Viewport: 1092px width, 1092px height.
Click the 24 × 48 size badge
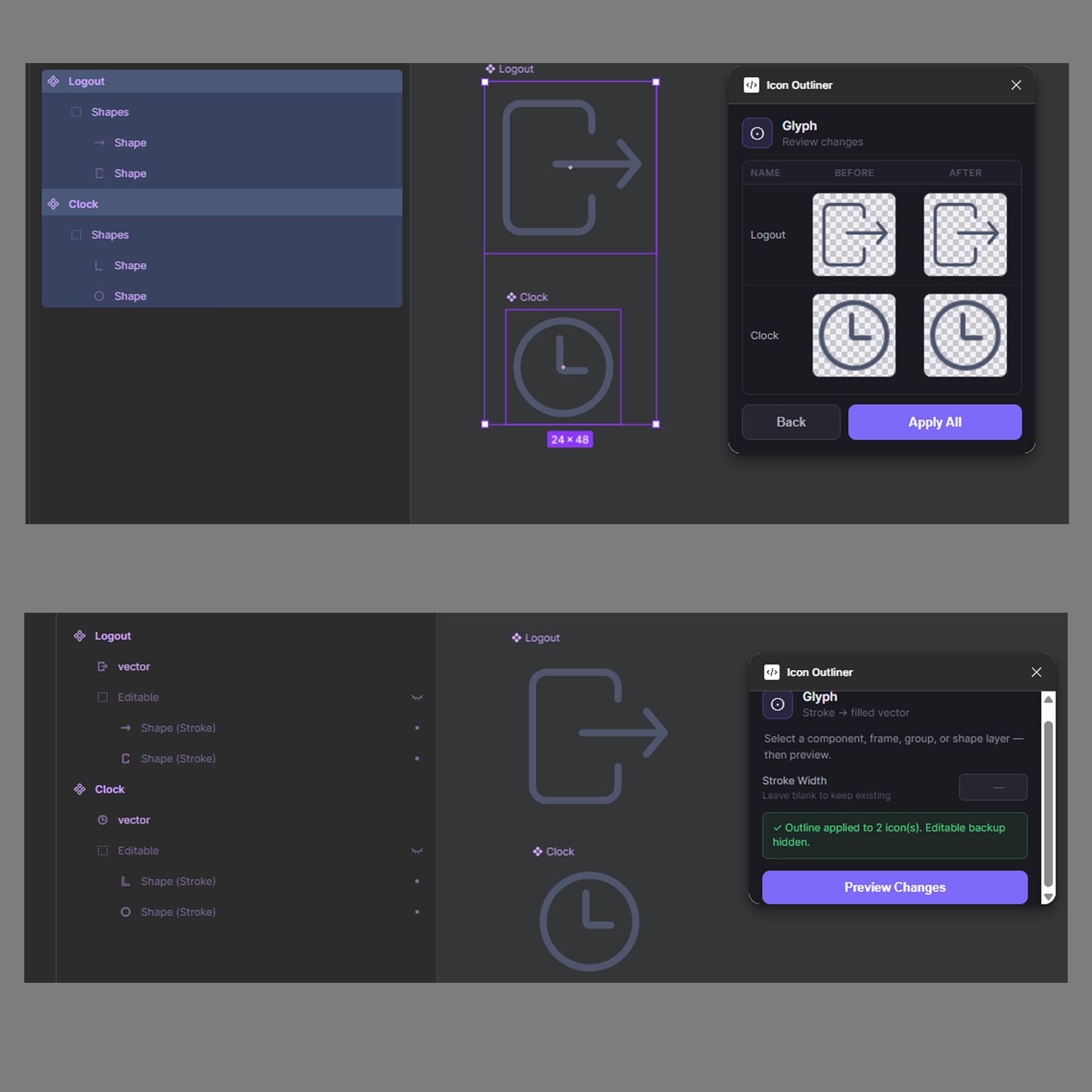click(x=570, y=439)
